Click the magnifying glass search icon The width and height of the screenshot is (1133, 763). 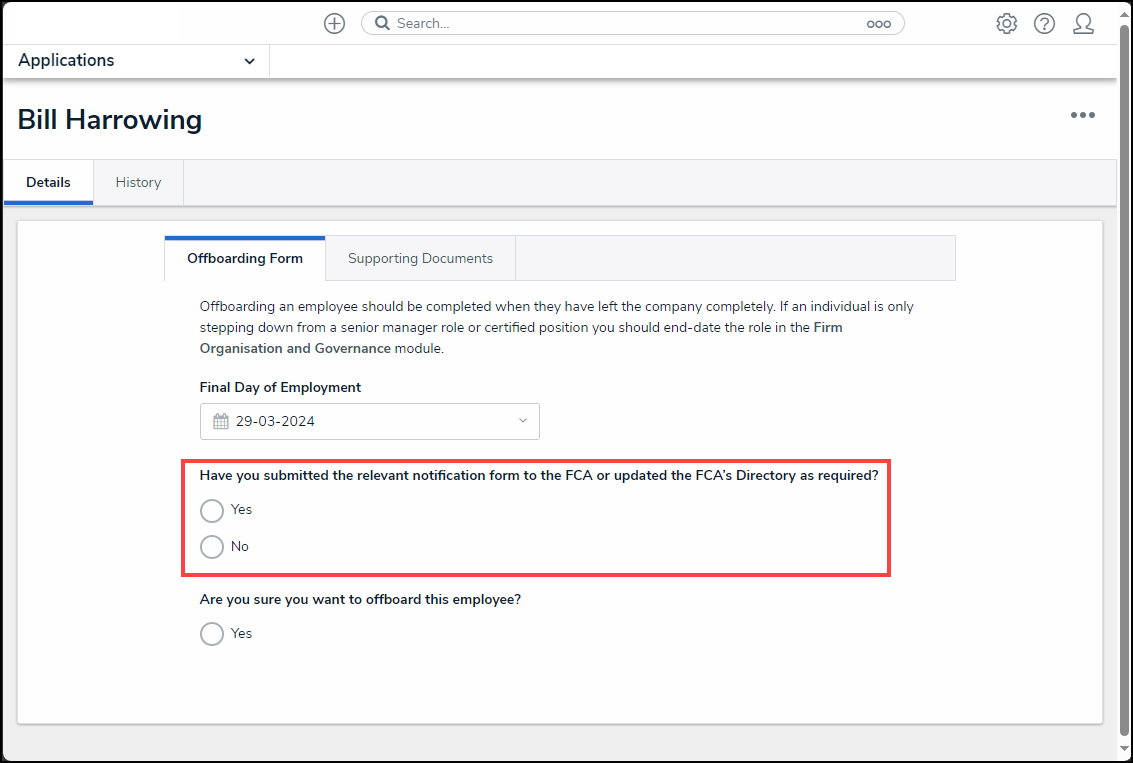pos(381,24)
